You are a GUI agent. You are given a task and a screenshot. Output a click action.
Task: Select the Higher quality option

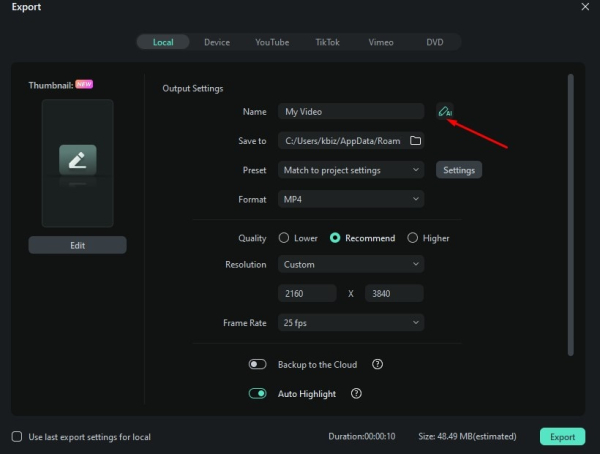pyautogui.click(x=413, y=238)
